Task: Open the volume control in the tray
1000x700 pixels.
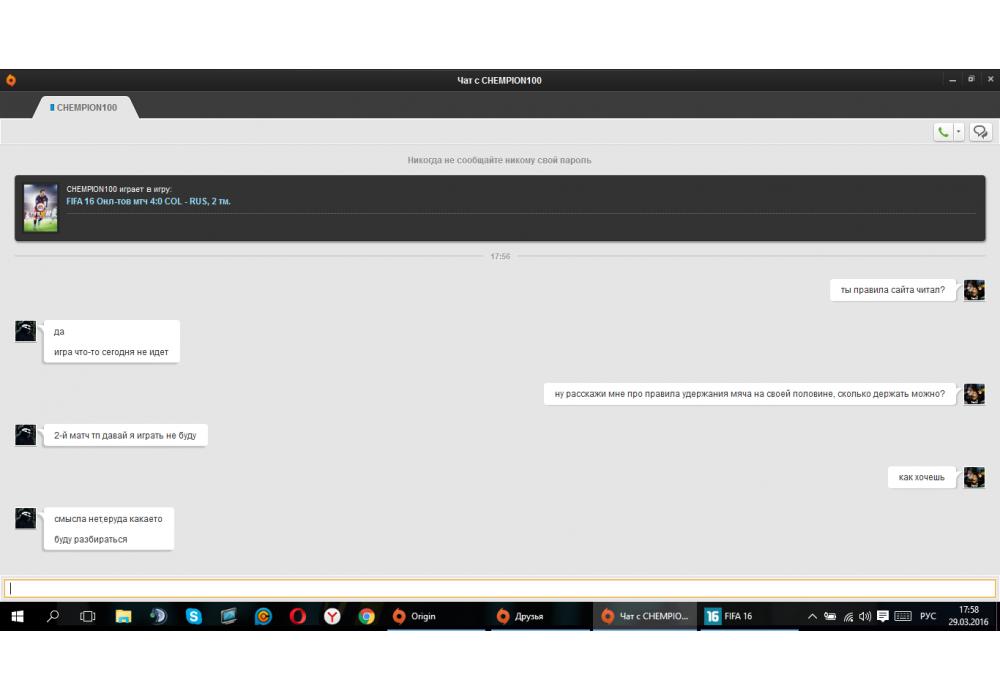Action: [x=865, y=616]
